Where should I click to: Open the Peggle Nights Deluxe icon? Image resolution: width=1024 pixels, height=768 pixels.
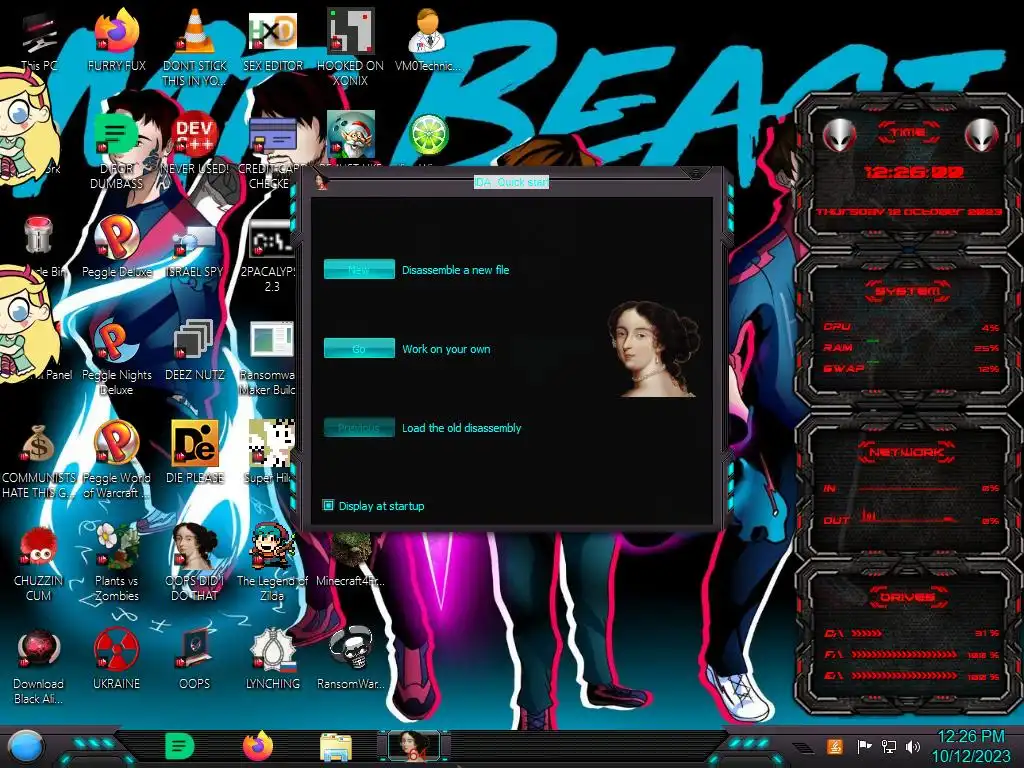pyautogui.click(x=116, y=341)
